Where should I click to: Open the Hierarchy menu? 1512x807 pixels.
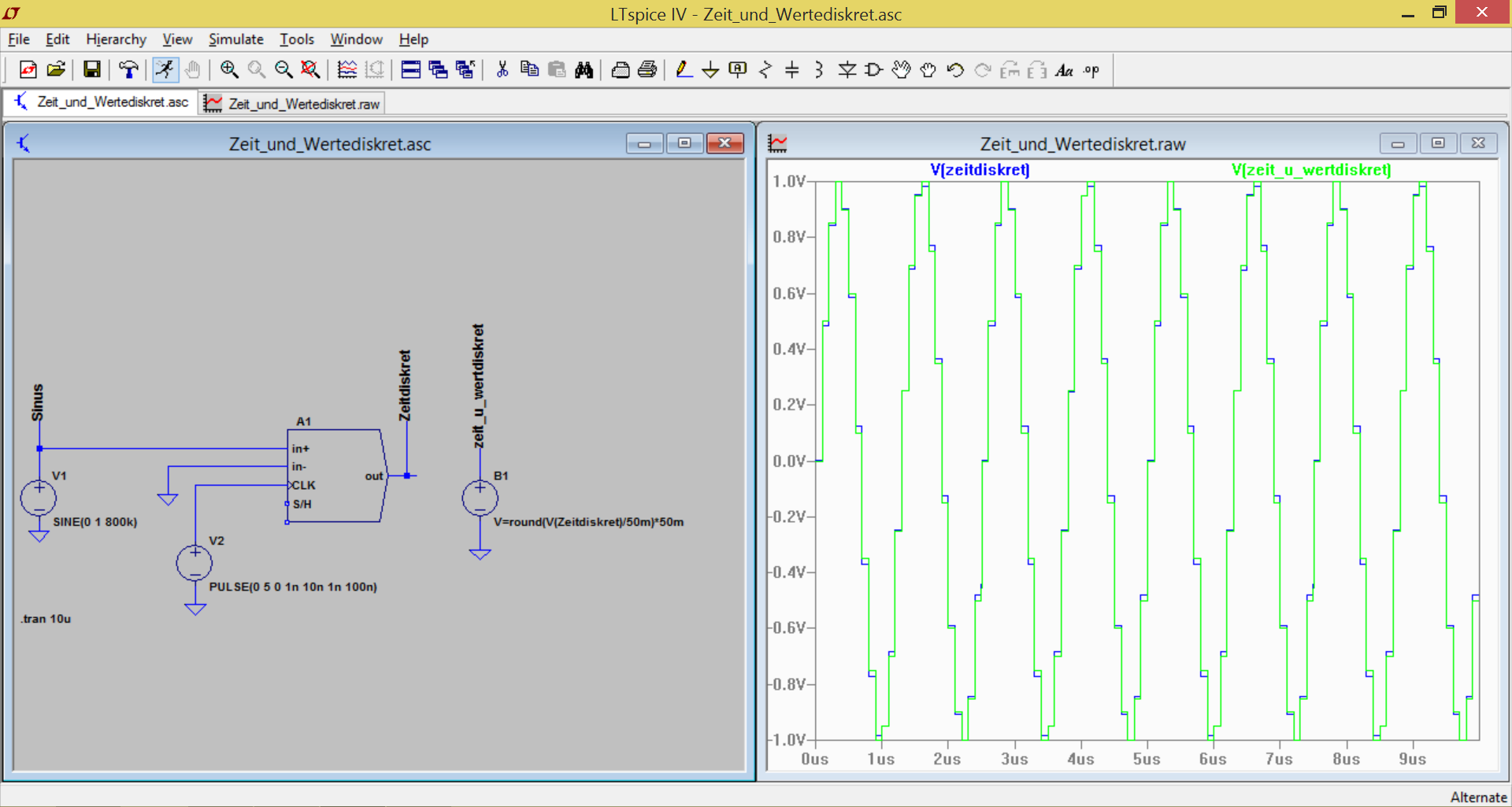116,39
